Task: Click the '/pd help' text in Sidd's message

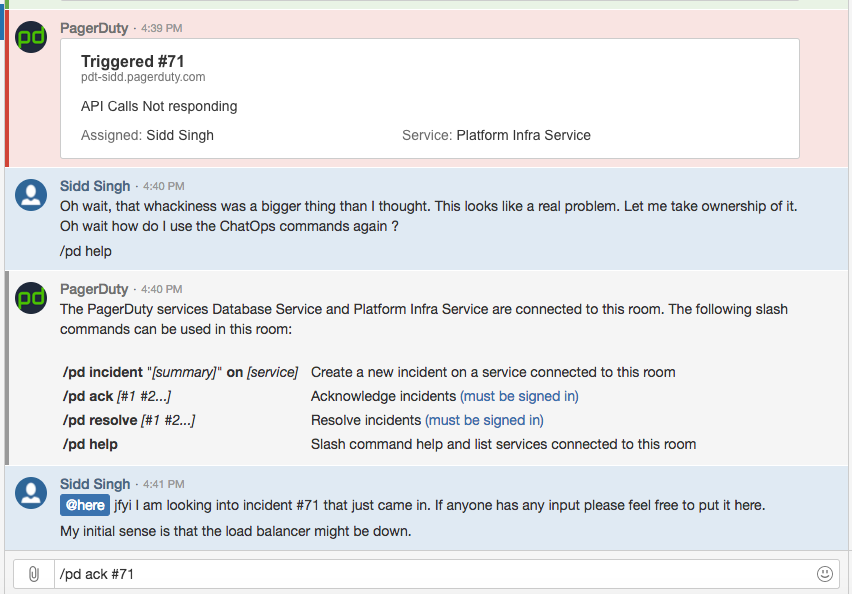Action: click(x=86, y=251)
